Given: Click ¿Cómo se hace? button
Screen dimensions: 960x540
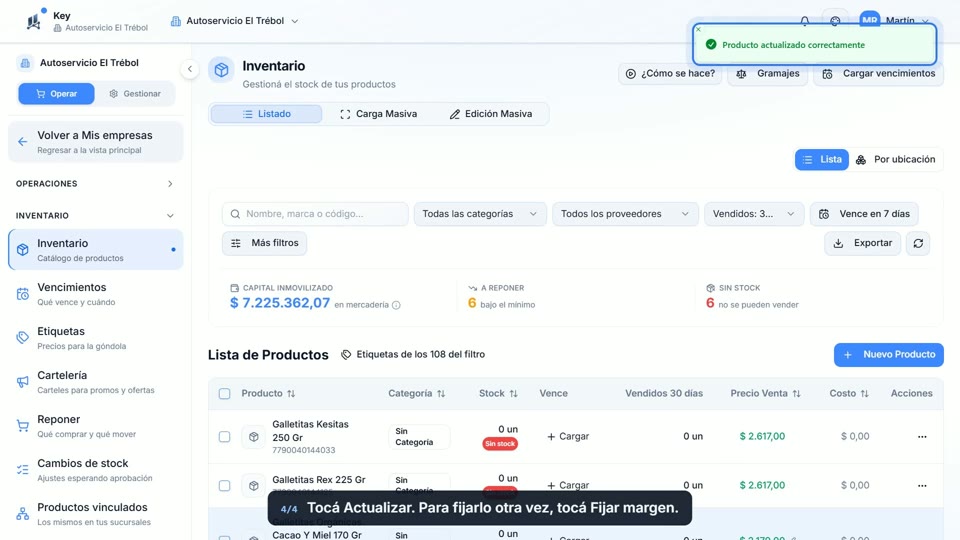Looking at the screenshot, I should click(x=670, y=73).
